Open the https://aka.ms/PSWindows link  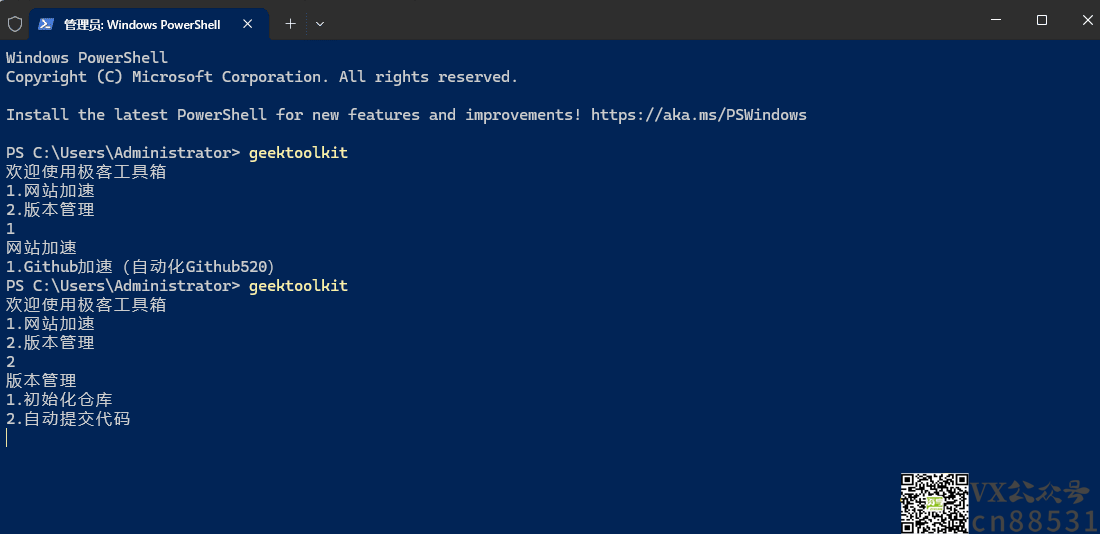pos(699,114)
